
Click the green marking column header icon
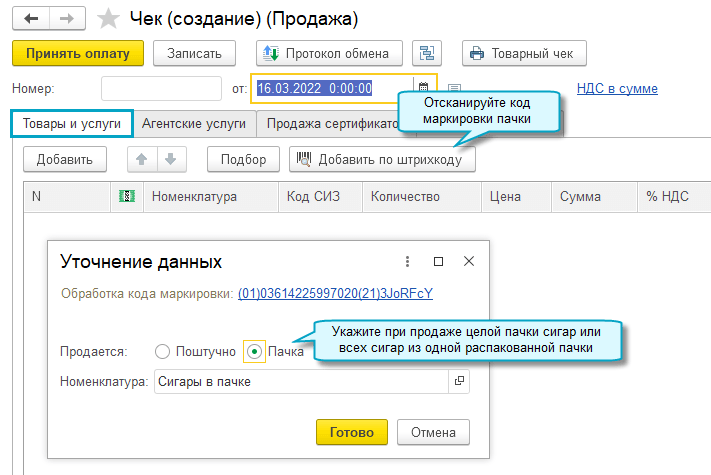(x=127, y=196)
